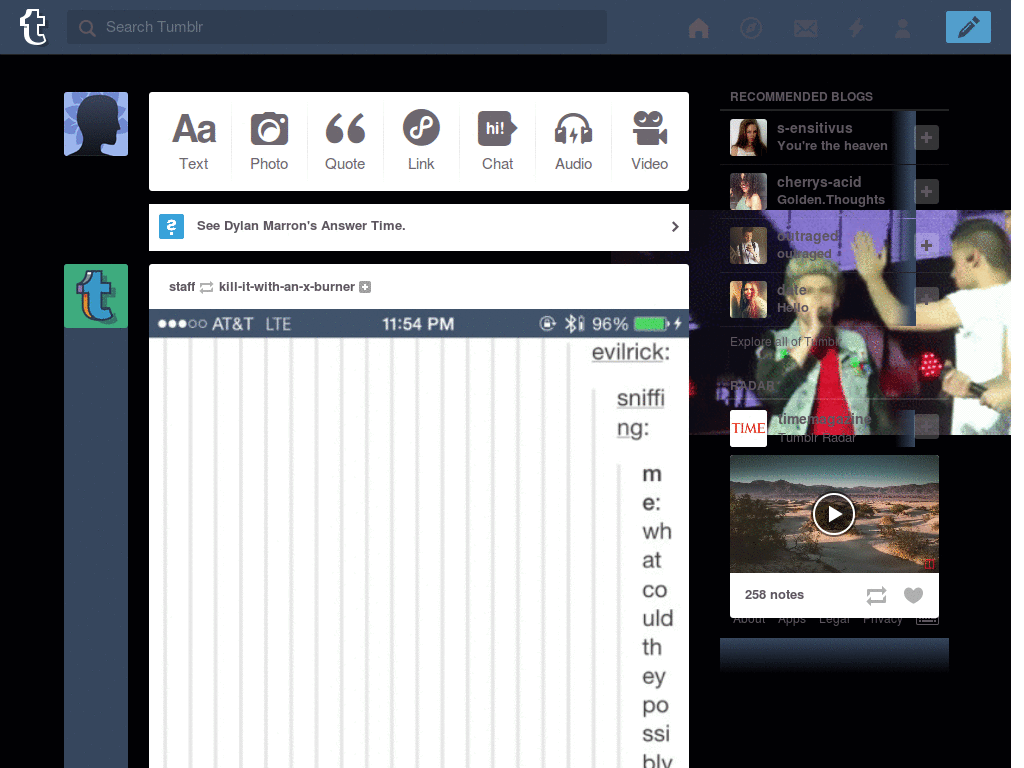
Task: Follow cherrys-acid with plus button
Action: pos(926,191)
